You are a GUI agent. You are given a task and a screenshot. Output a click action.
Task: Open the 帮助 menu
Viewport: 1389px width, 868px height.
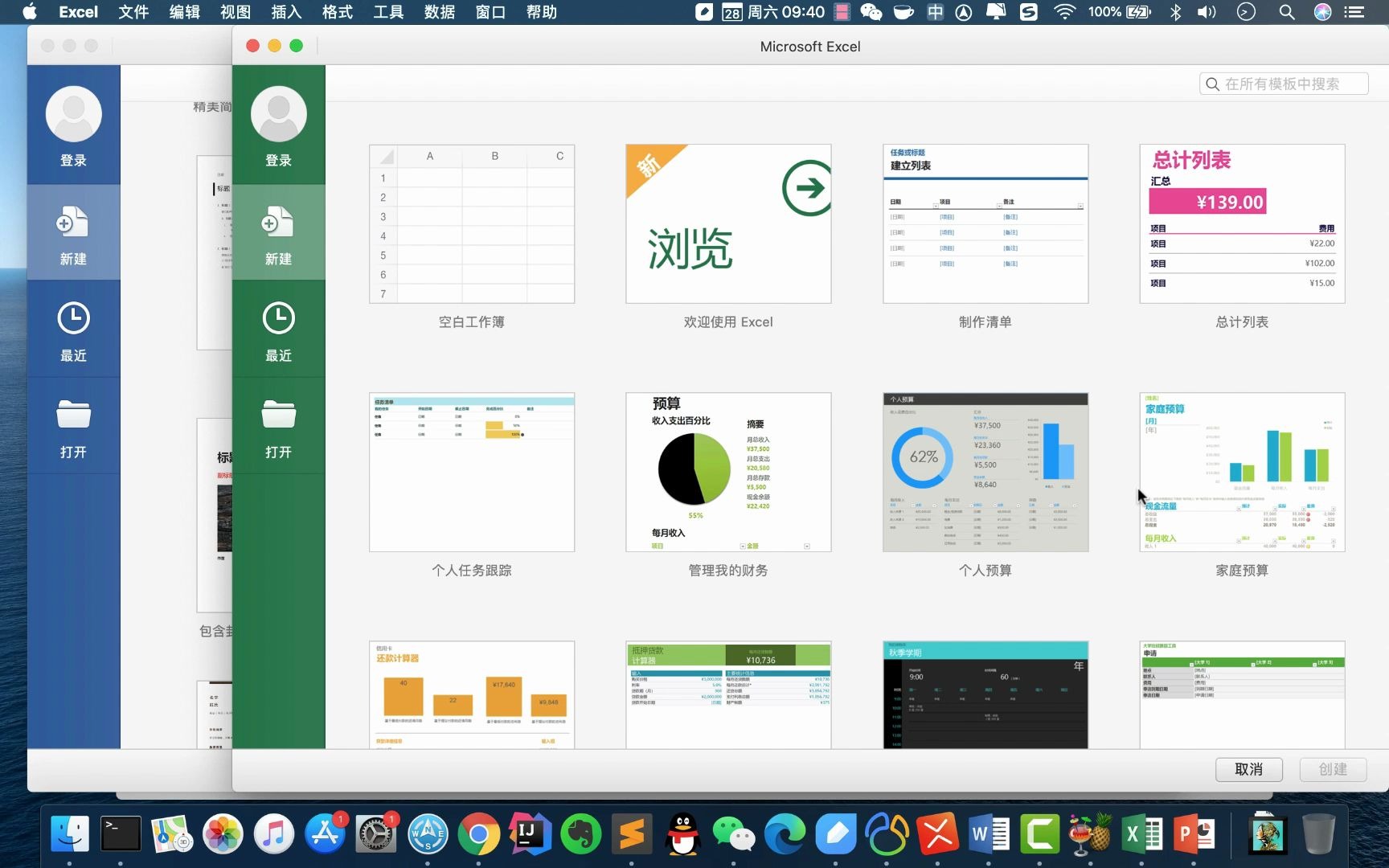[542, 12]
